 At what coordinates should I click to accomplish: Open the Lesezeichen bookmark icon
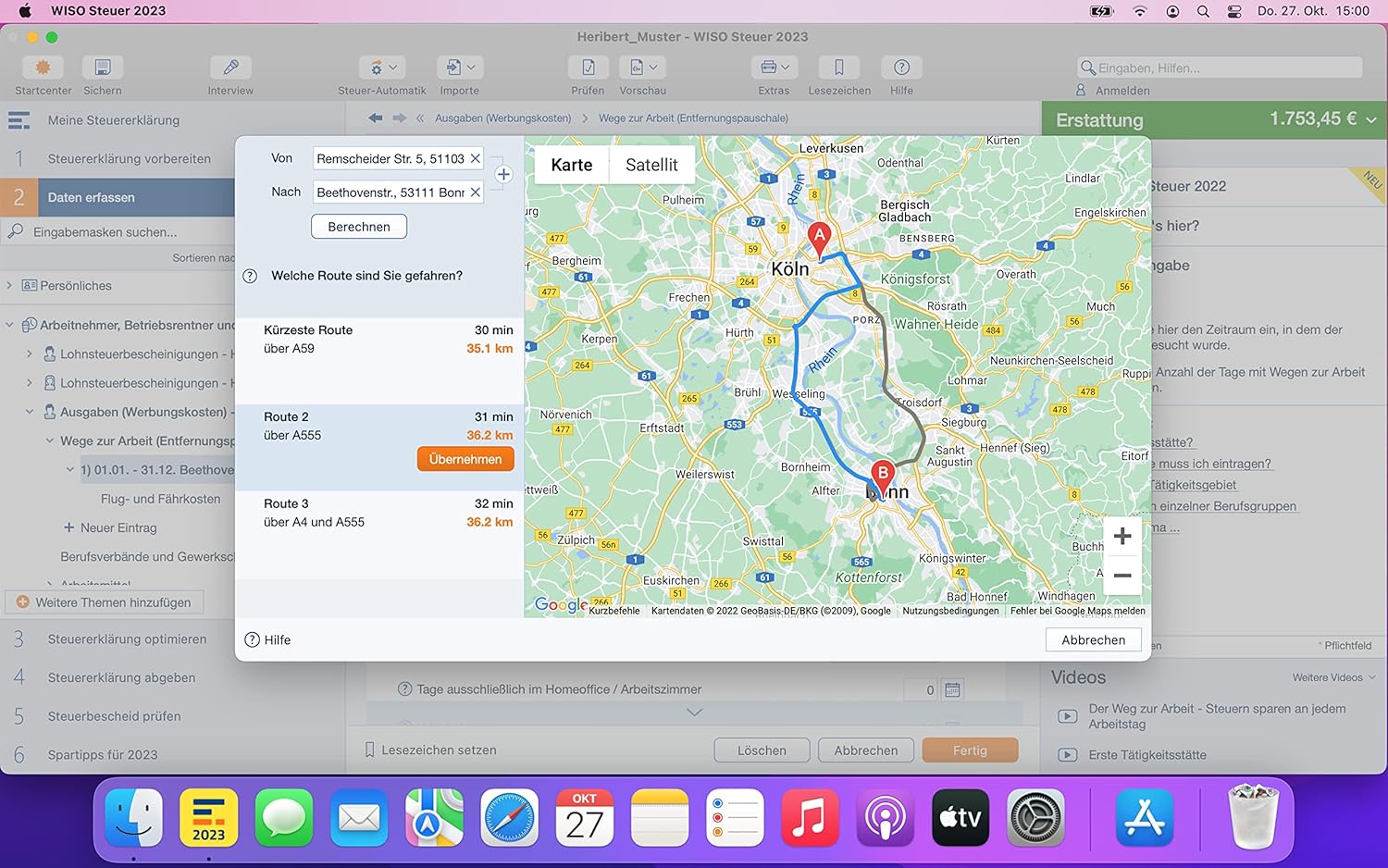click(x=839, y=68)
